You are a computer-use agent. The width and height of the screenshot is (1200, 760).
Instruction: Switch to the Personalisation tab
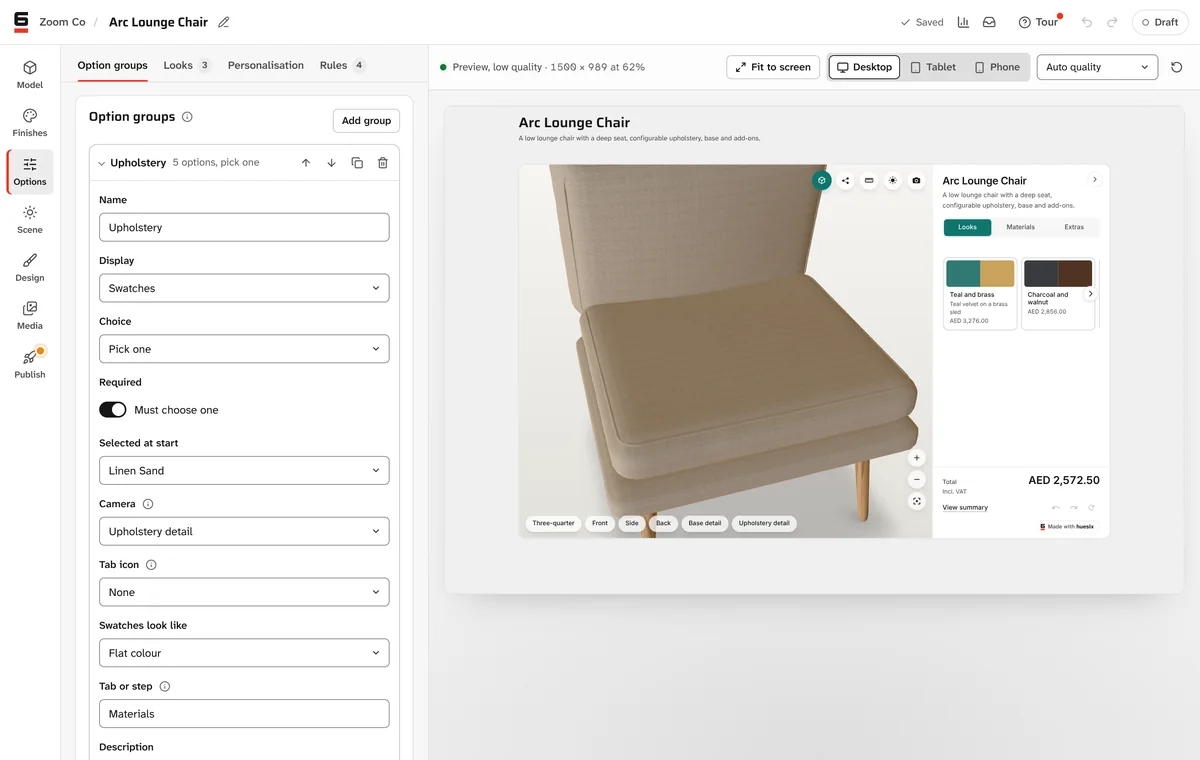click(x=266, y=65)
